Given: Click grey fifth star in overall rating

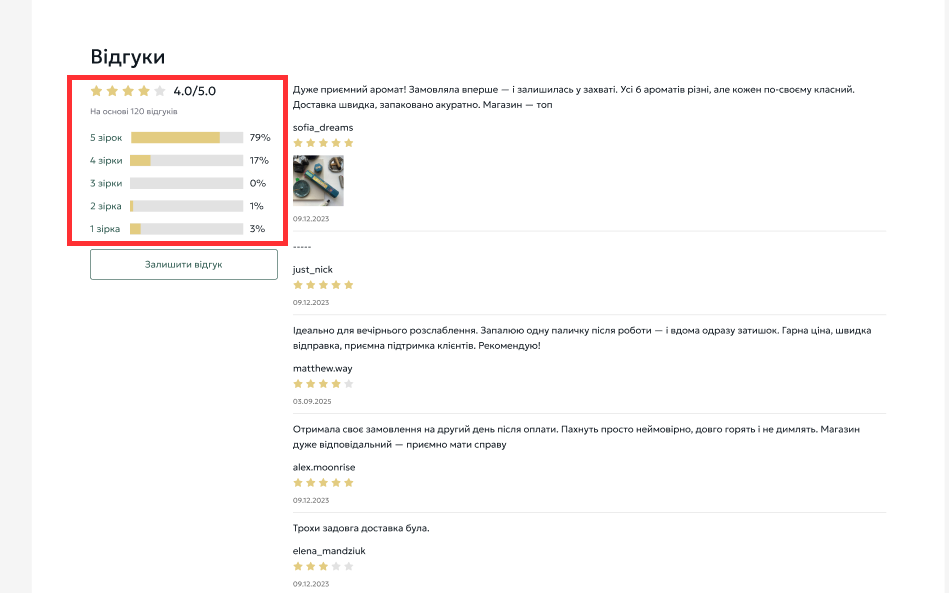Looking at the screenshot, I should [159, 91].
